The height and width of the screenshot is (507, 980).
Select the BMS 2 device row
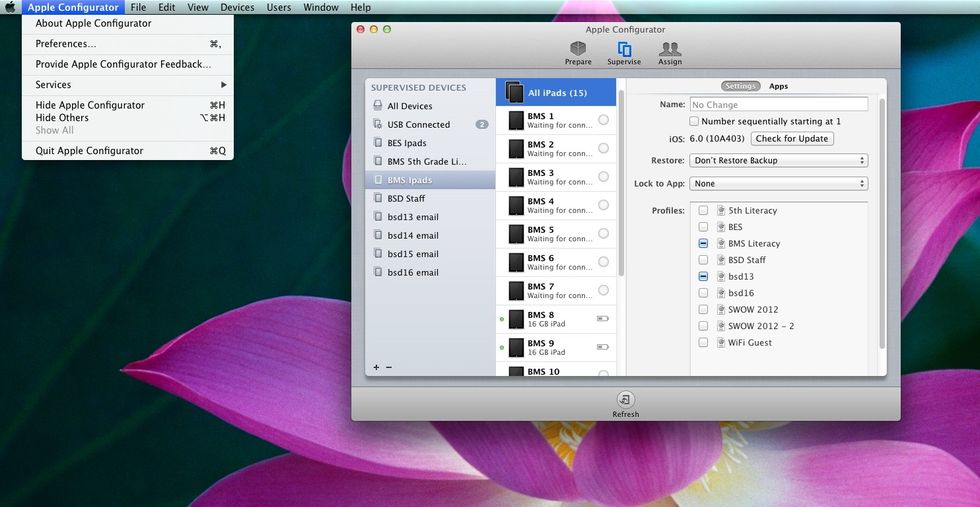pyautogui.click(x=556, y=149)
